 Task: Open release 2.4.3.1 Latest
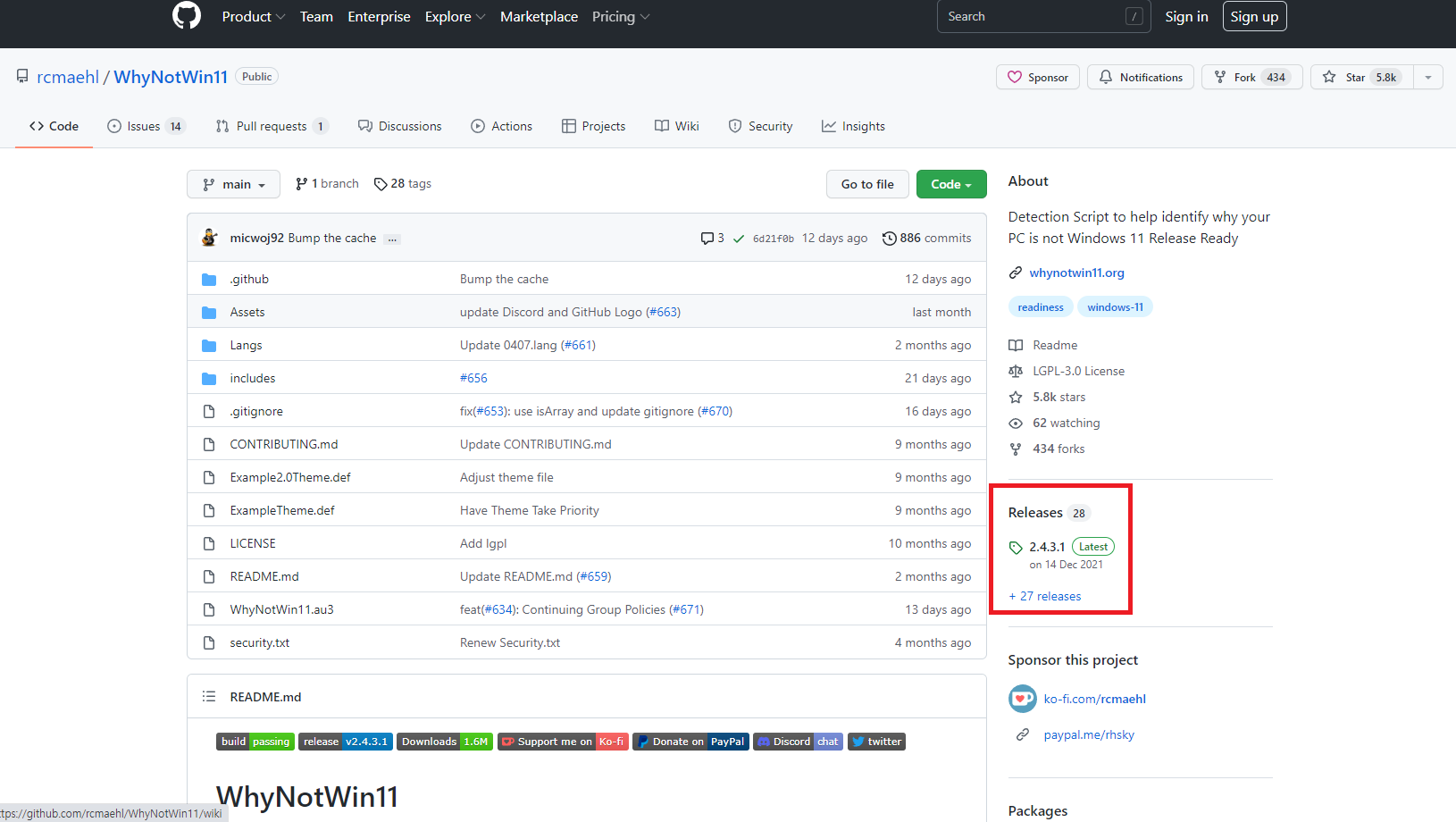1062,554
